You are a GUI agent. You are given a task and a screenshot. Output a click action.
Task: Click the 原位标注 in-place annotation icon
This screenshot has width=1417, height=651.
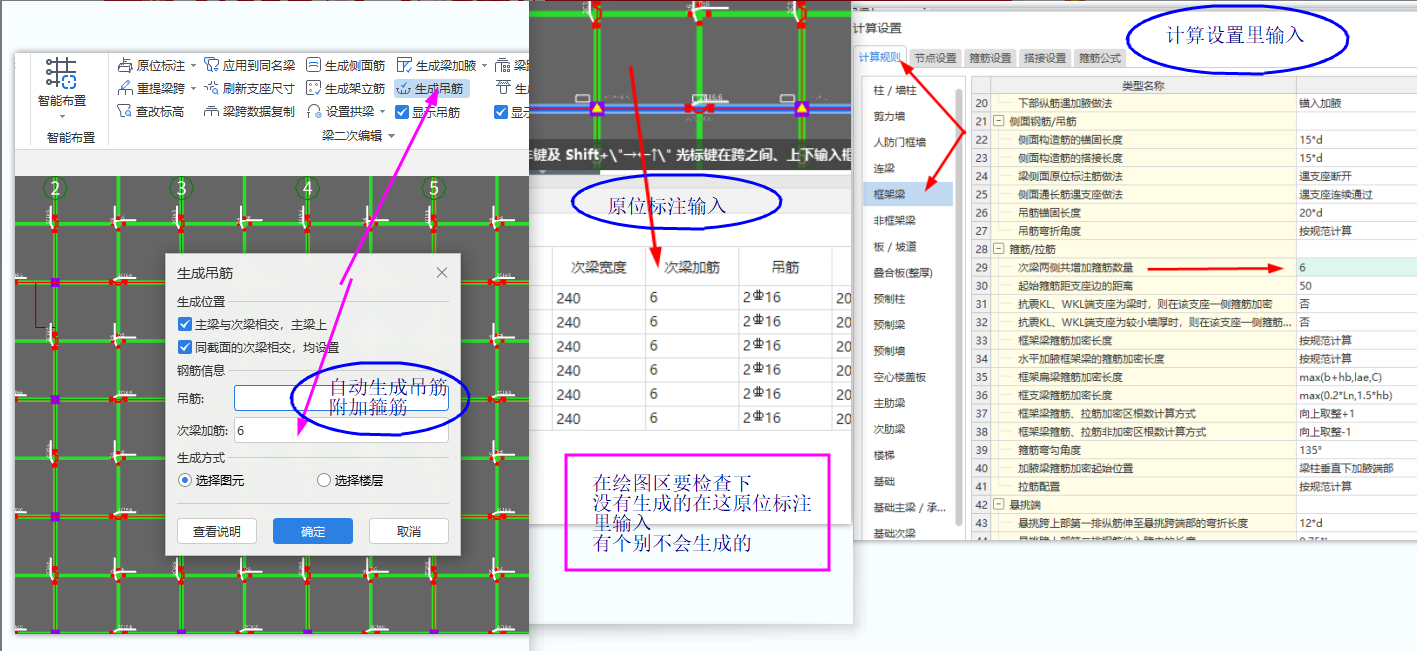click(x=125, y=65)
